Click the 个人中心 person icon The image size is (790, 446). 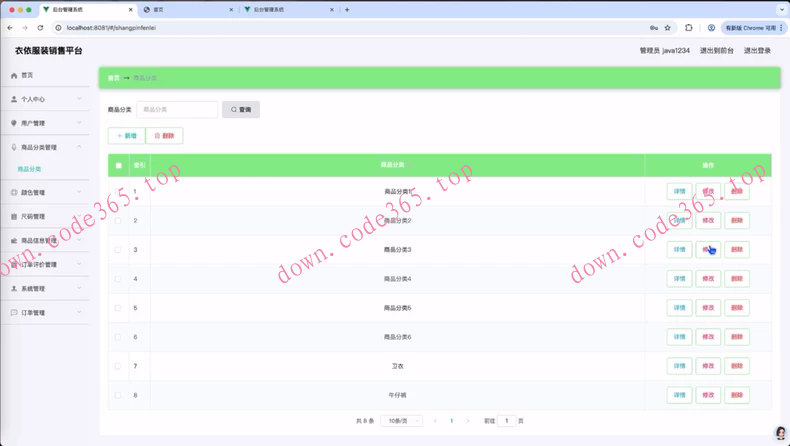point(14,99)
